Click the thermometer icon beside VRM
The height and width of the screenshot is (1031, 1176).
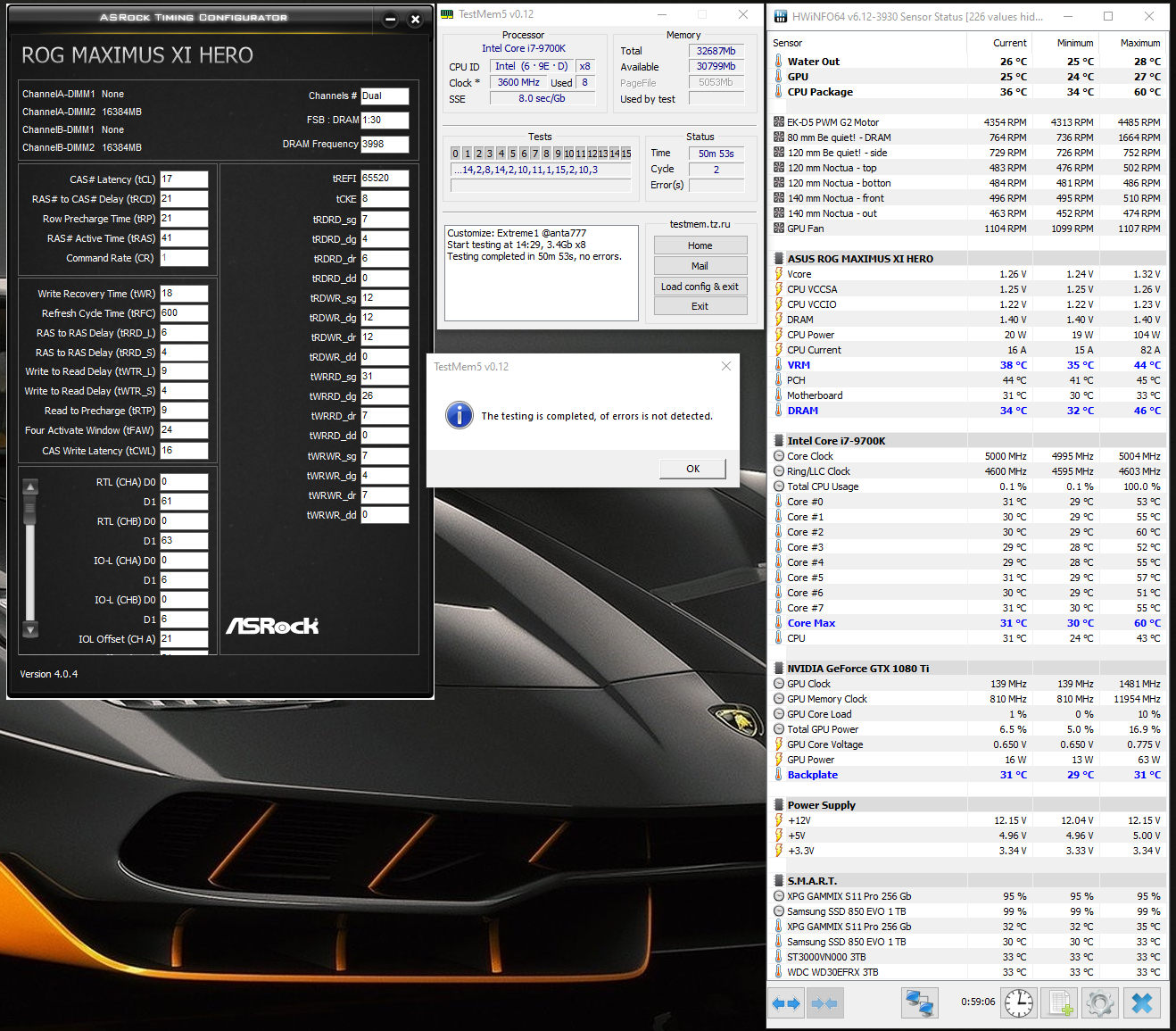(779, 365)
